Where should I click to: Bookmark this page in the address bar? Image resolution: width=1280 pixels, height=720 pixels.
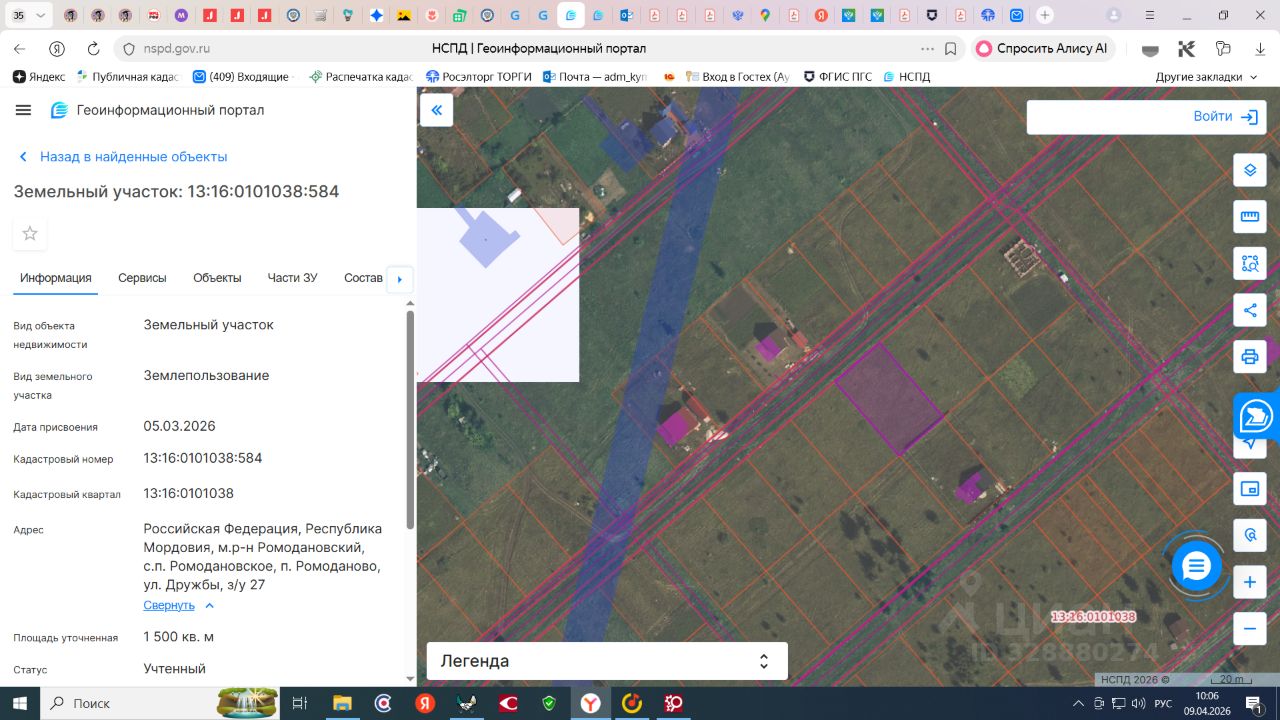[x=951, y=48]
